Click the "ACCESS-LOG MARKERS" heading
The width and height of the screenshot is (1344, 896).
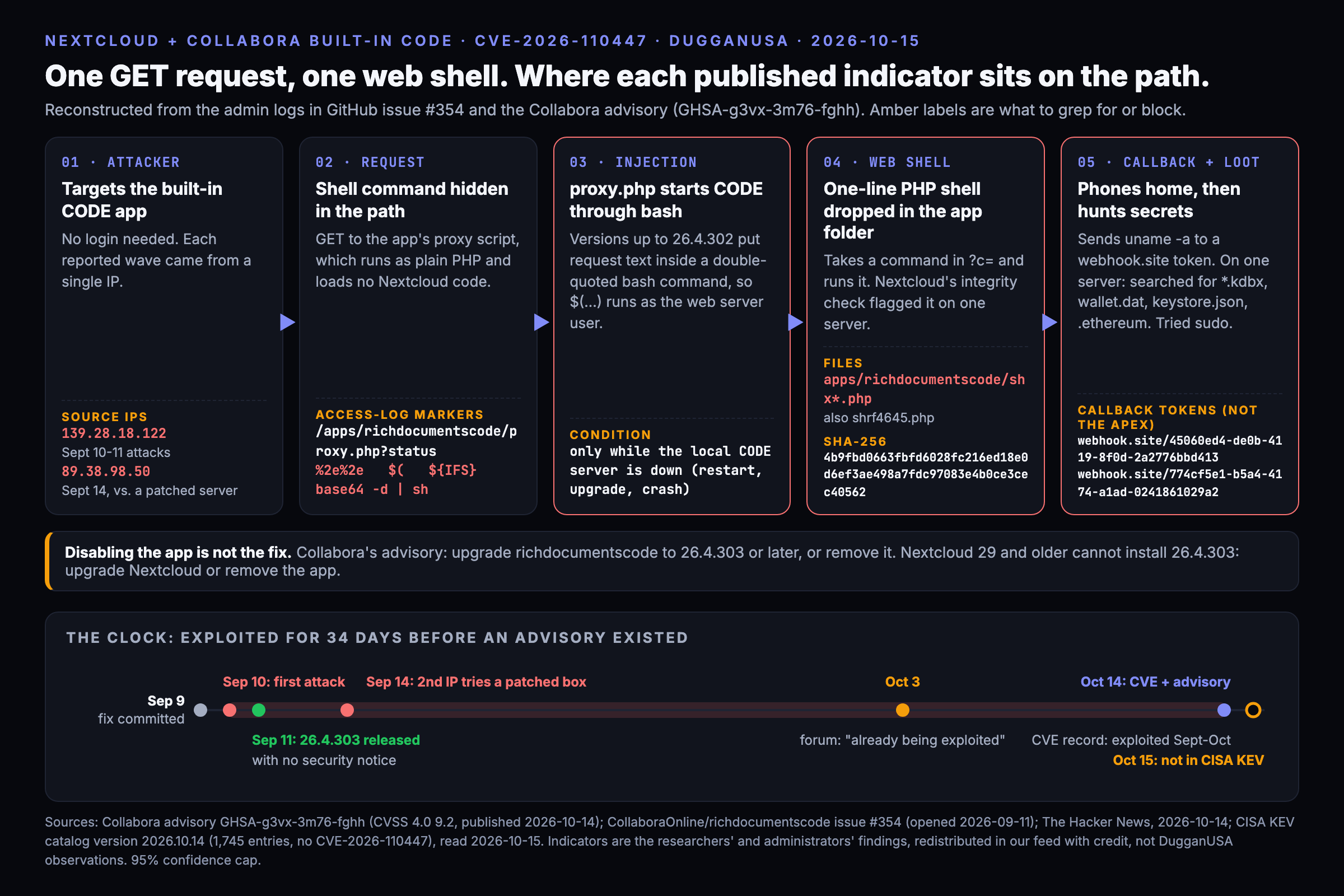click(399, 415)
